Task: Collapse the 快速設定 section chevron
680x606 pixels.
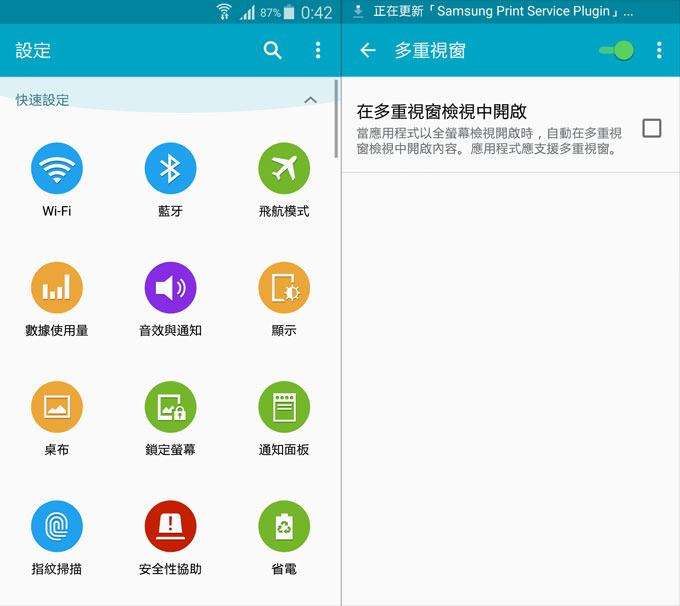Action: [x=310, y=100]
